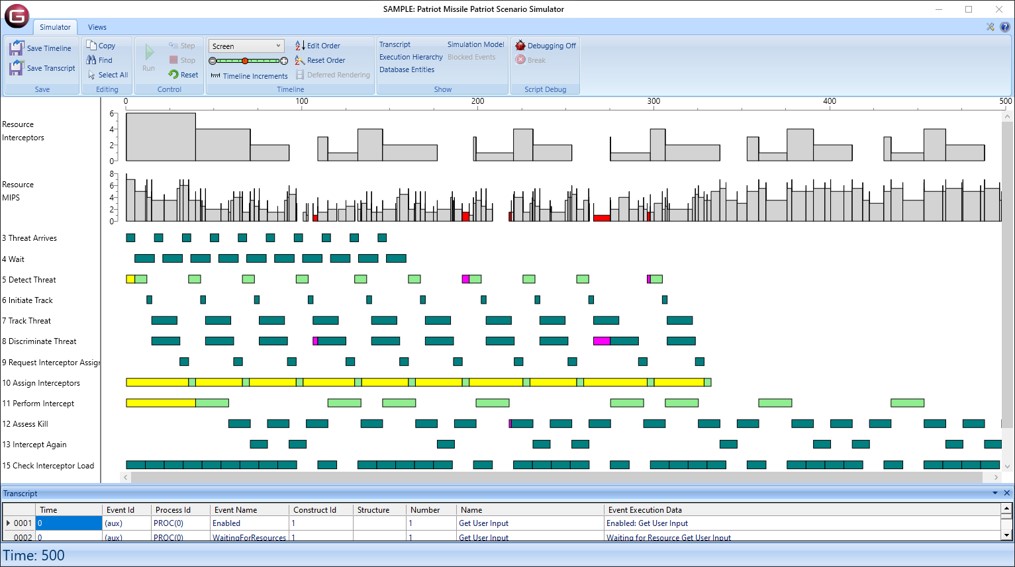Image resolution: width=1015 pixels, height=567 pixels.
Task: Open Find with the binoculars icon
Action: pyautogui.click(x=91, y=60)
